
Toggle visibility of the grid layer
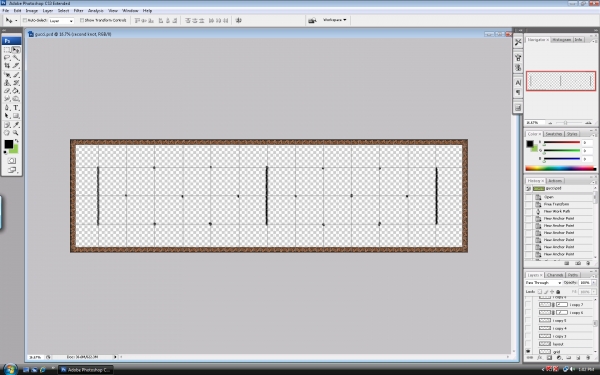pyautogui.click(x=528, y=351)
